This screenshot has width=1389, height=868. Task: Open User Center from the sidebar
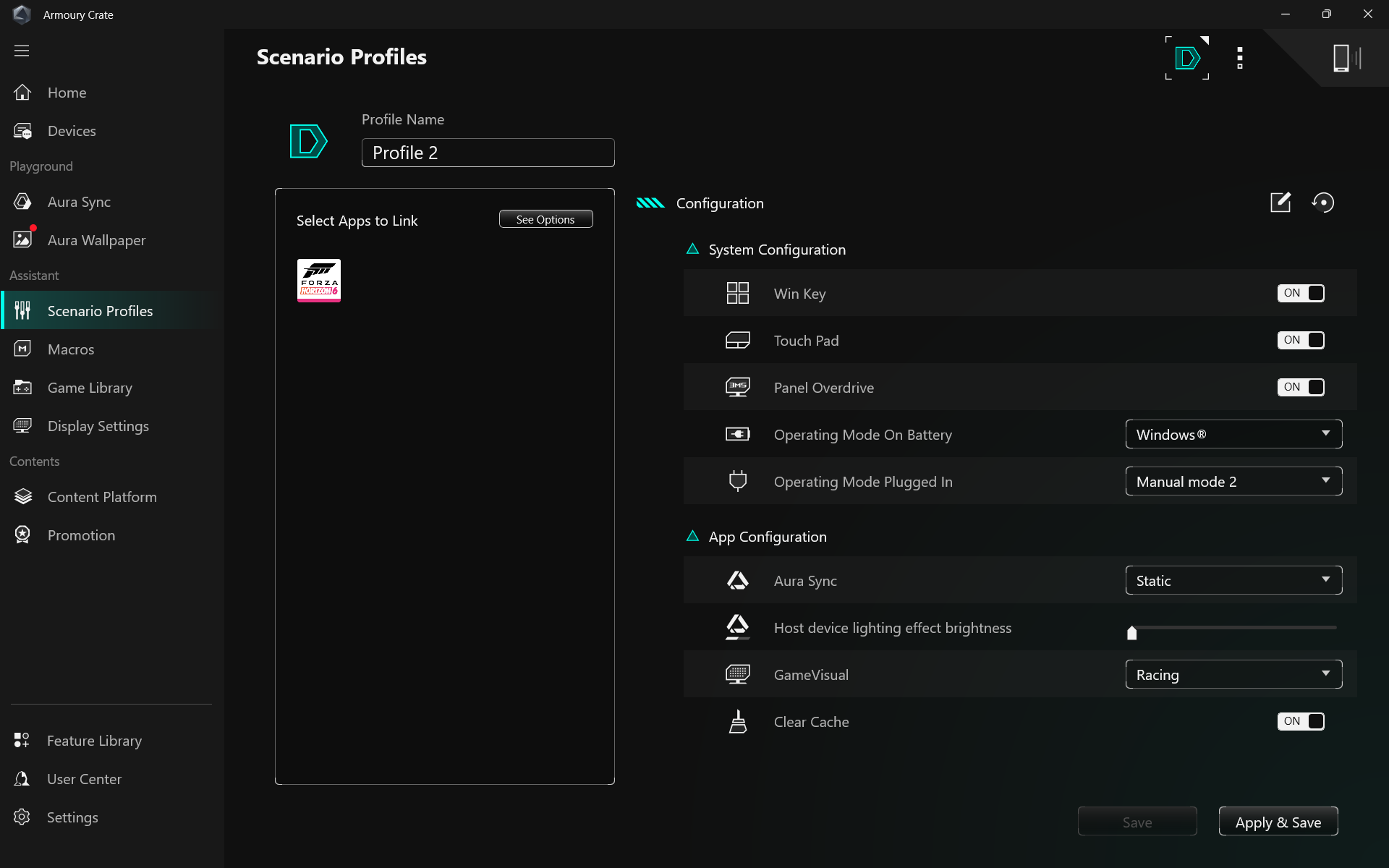(111, 779)
